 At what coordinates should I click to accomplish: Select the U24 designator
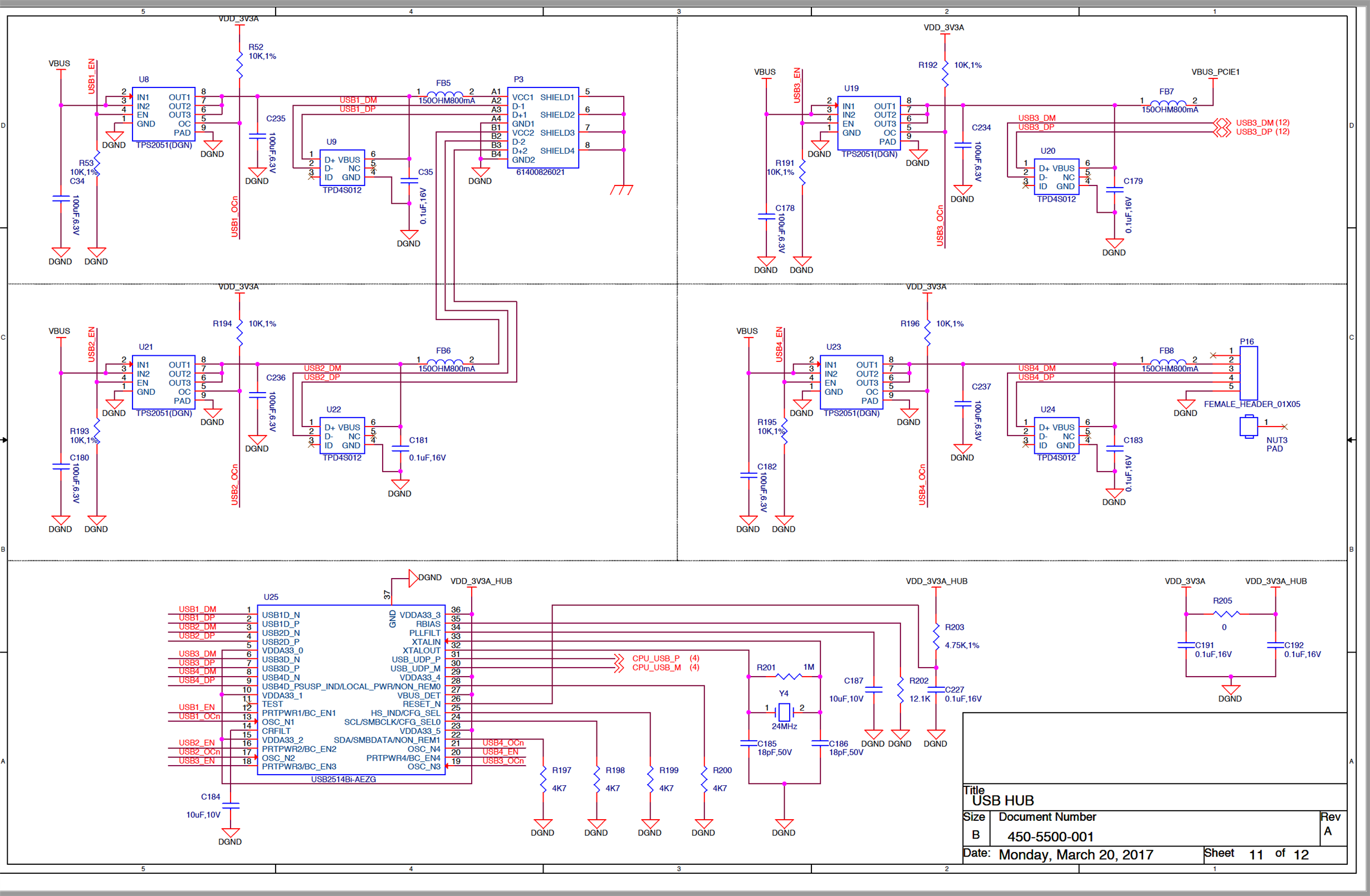coord(1048,410)
